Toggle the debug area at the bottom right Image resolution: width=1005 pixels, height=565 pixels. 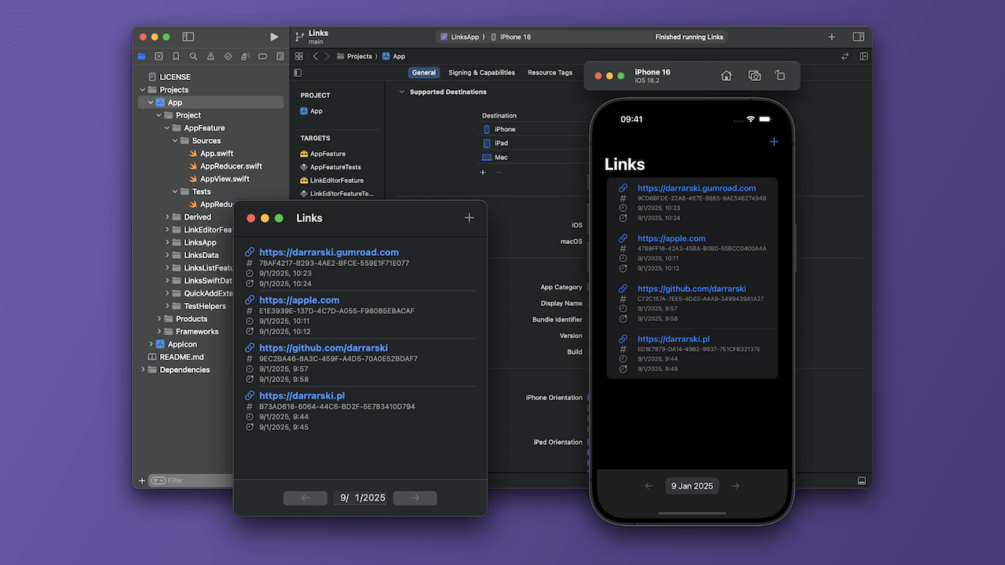coord(861,480)
